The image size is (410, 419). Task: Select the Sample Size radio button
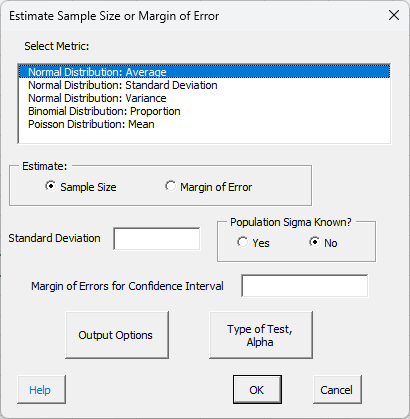(50, 186)
